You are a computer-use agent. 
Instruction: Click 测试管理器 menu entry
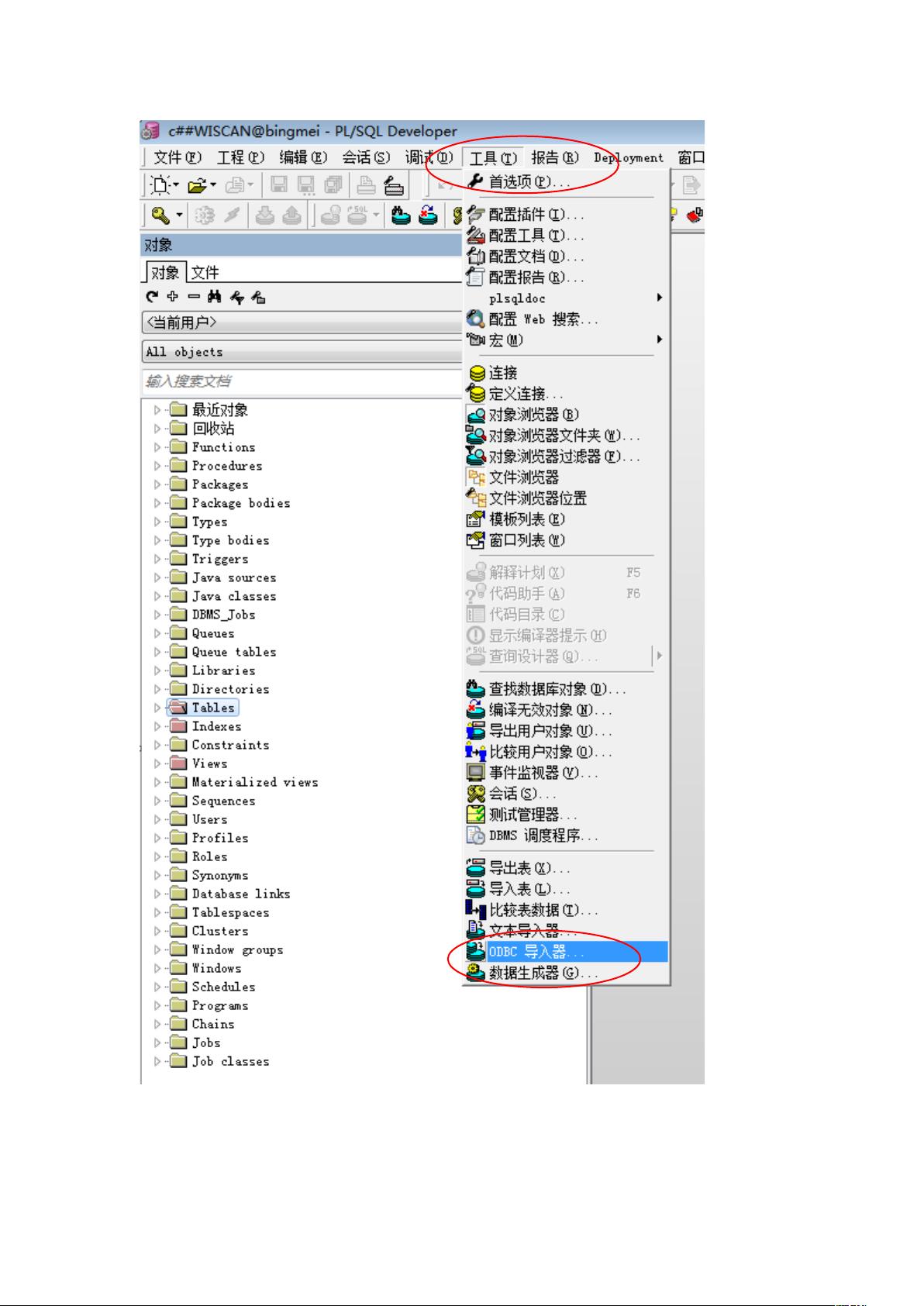pos(566,815)
